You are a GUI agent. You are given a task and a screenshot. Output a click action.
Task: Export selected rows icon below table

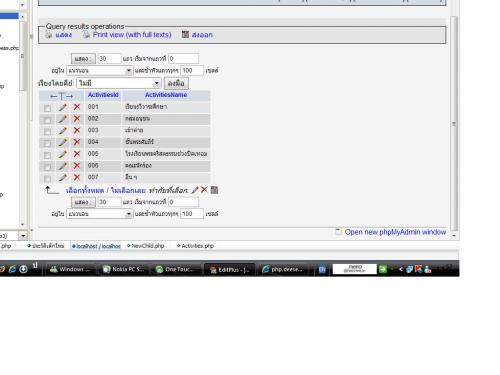214,190
